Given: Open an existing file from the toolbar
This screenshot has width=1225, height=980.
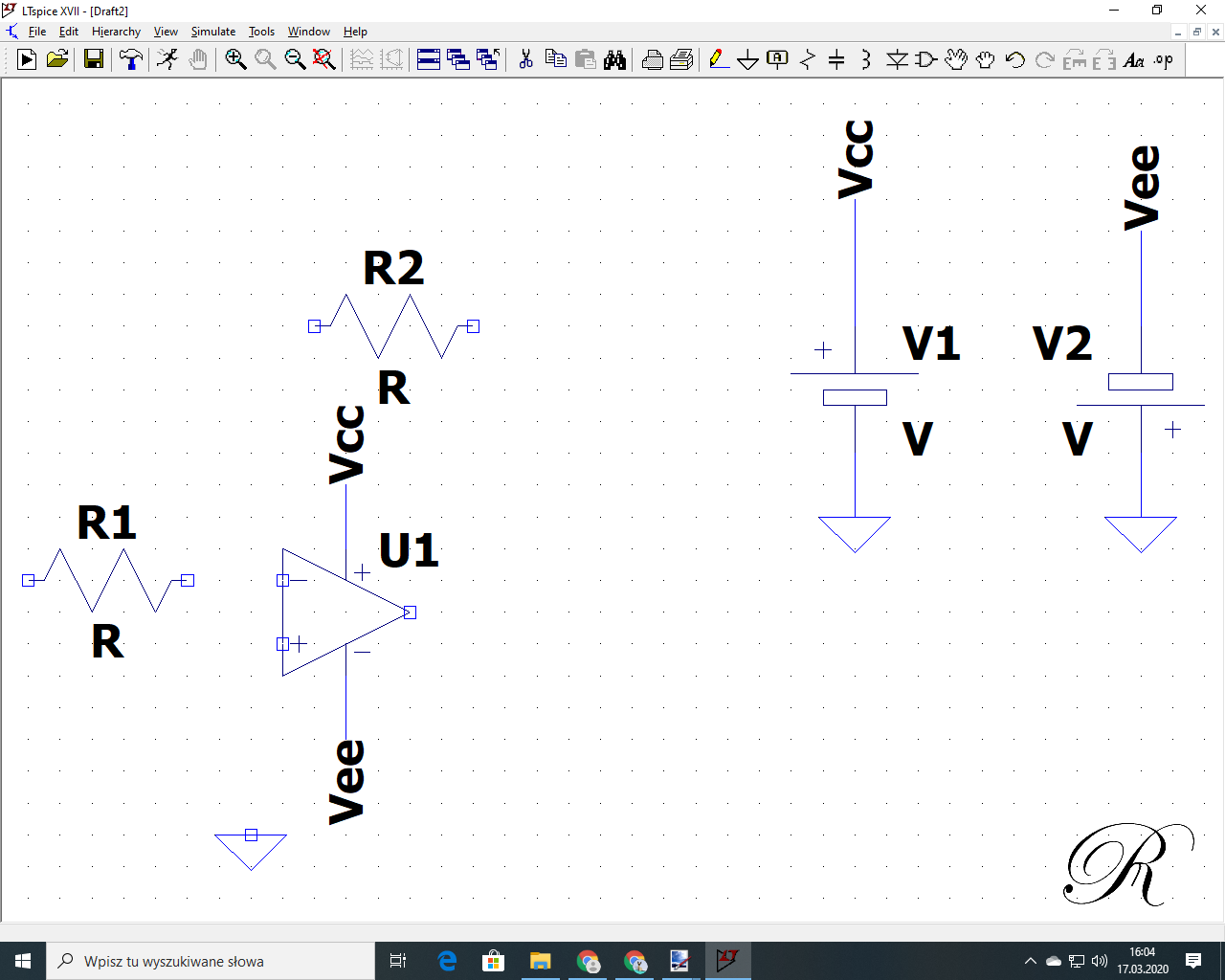Looking at the screenshot, I should 57,59.
